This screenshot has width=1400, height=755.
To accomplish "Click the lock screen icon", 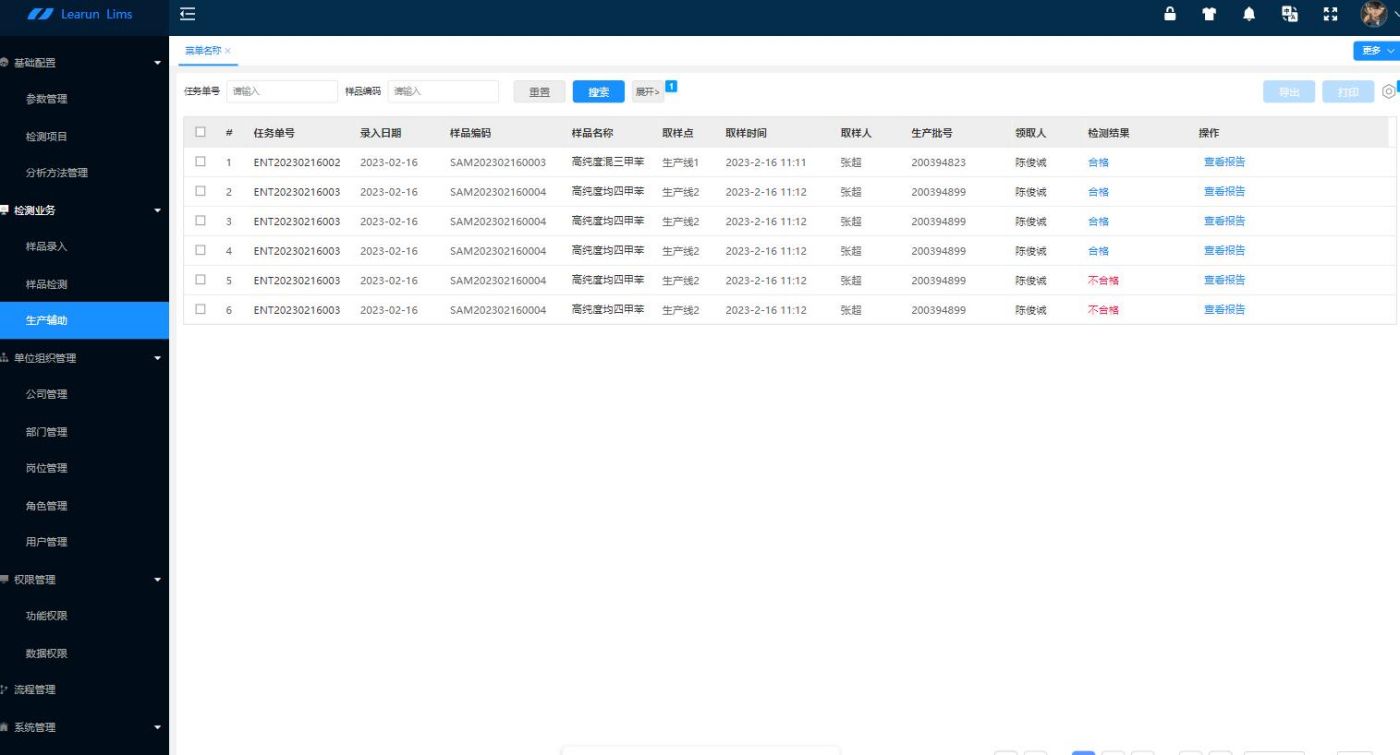I will (1170, 14).
